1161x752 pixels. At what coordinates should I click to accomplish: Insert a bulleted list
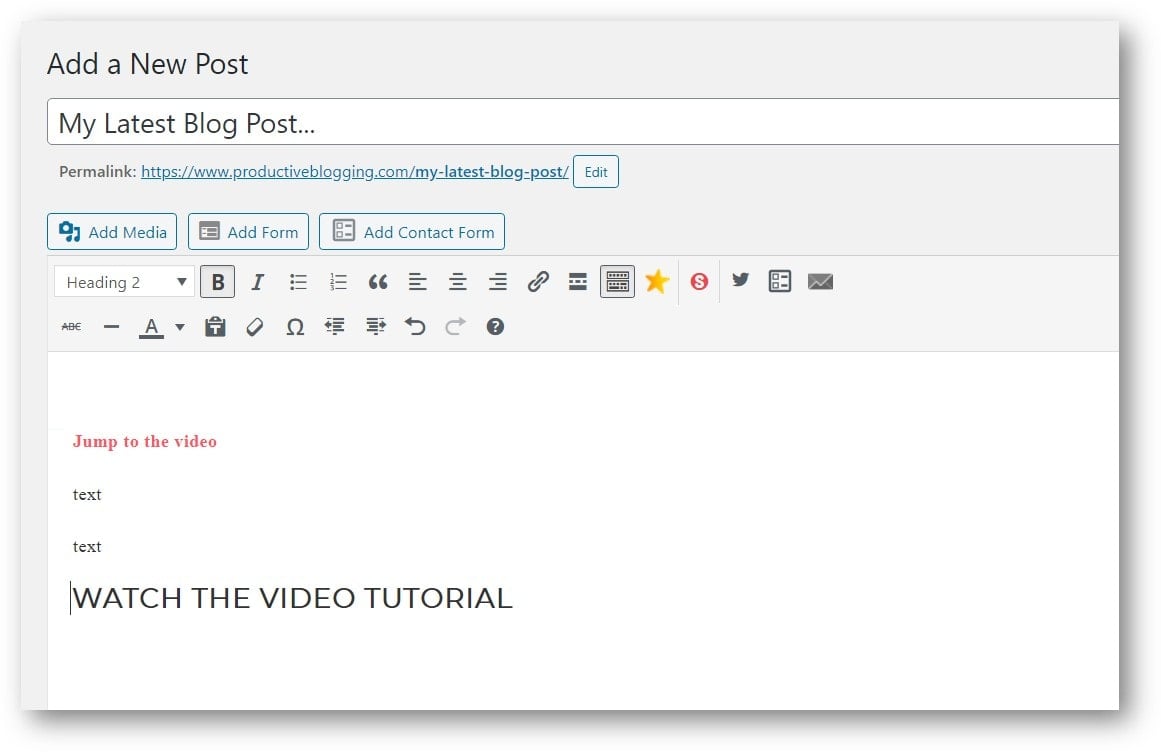pyautogui.click(x=298, y=282)
